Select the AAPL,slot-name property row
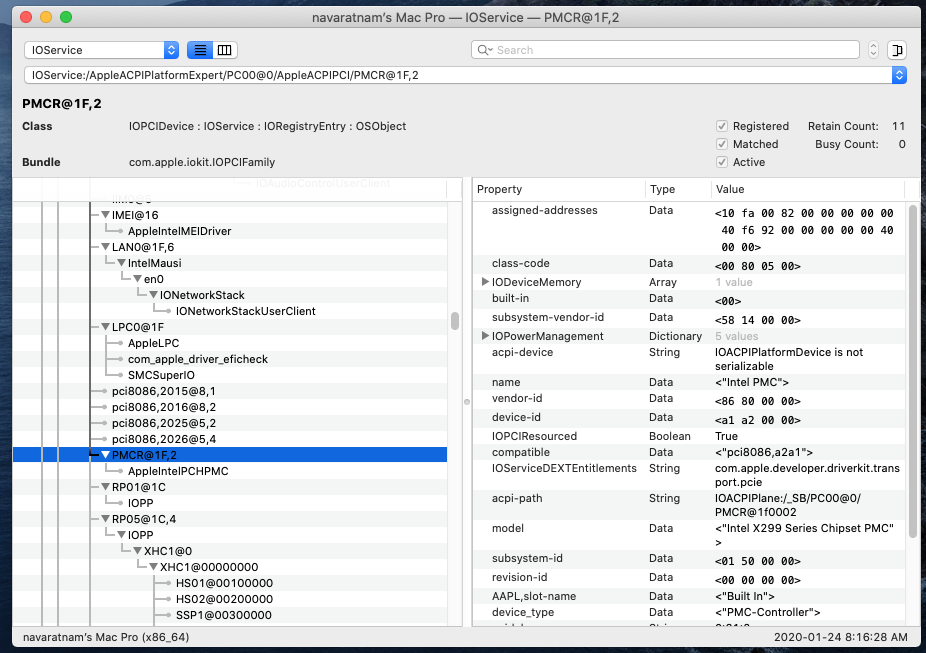Screen dimensions: 926x653 point(689,596)
